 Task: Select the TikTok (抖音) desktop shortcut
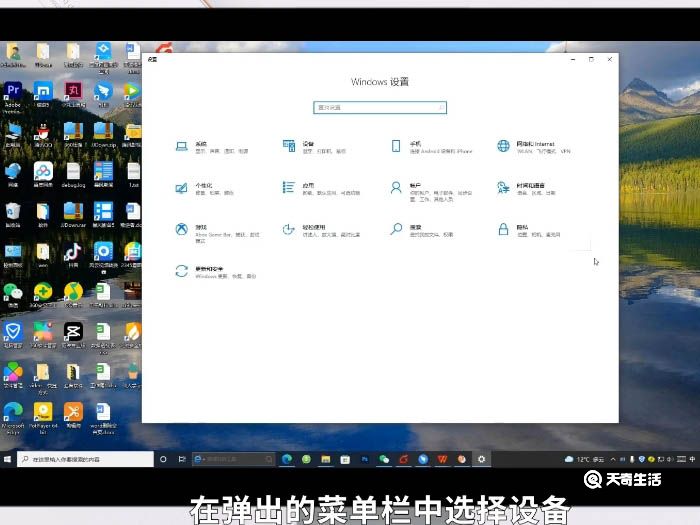point(73,255)
